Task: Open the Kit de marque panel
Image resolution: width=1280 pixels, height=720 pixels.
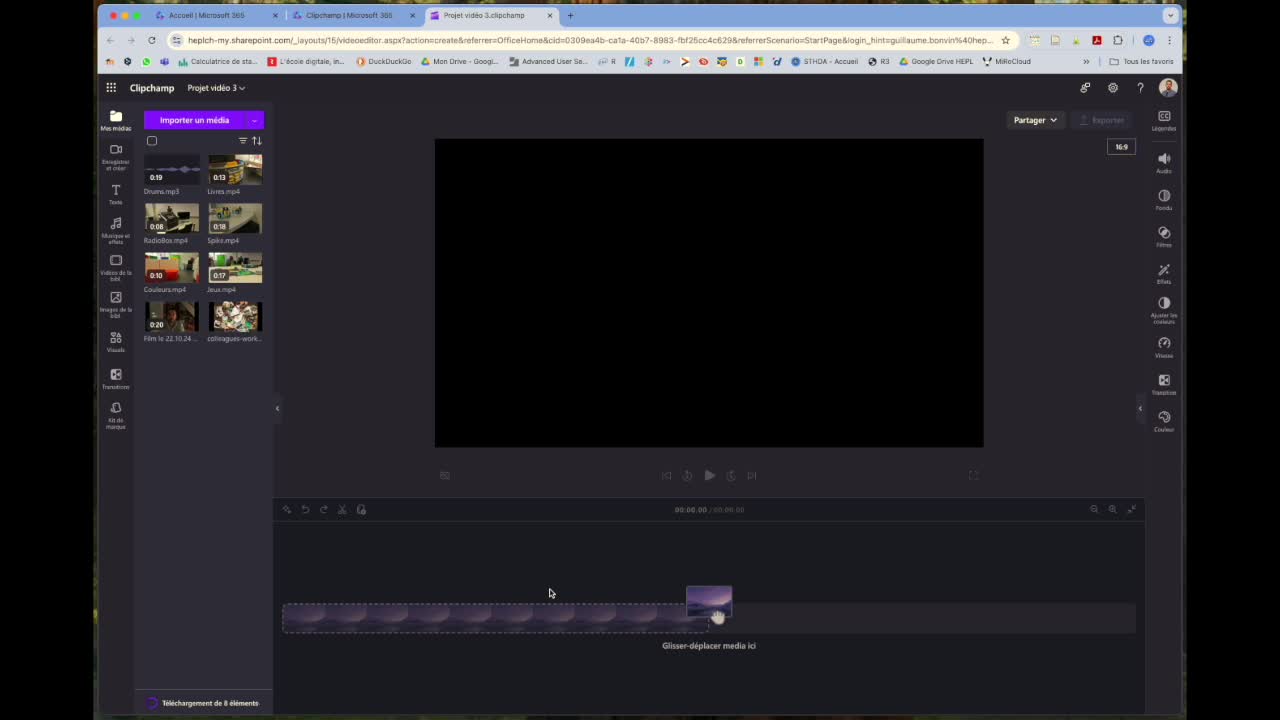Action: click(x=115, y=415)
